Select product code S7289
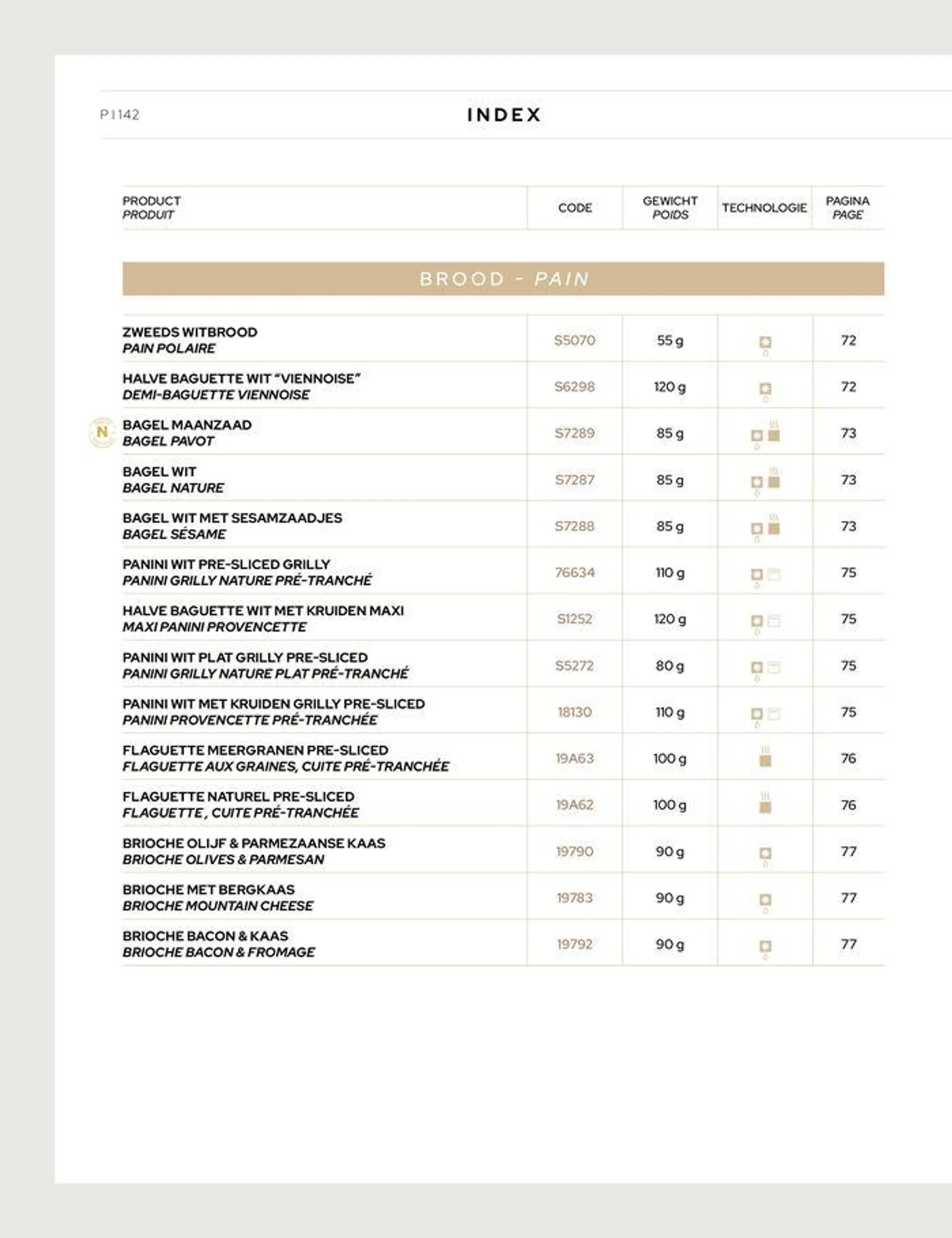 pos(575,433)
